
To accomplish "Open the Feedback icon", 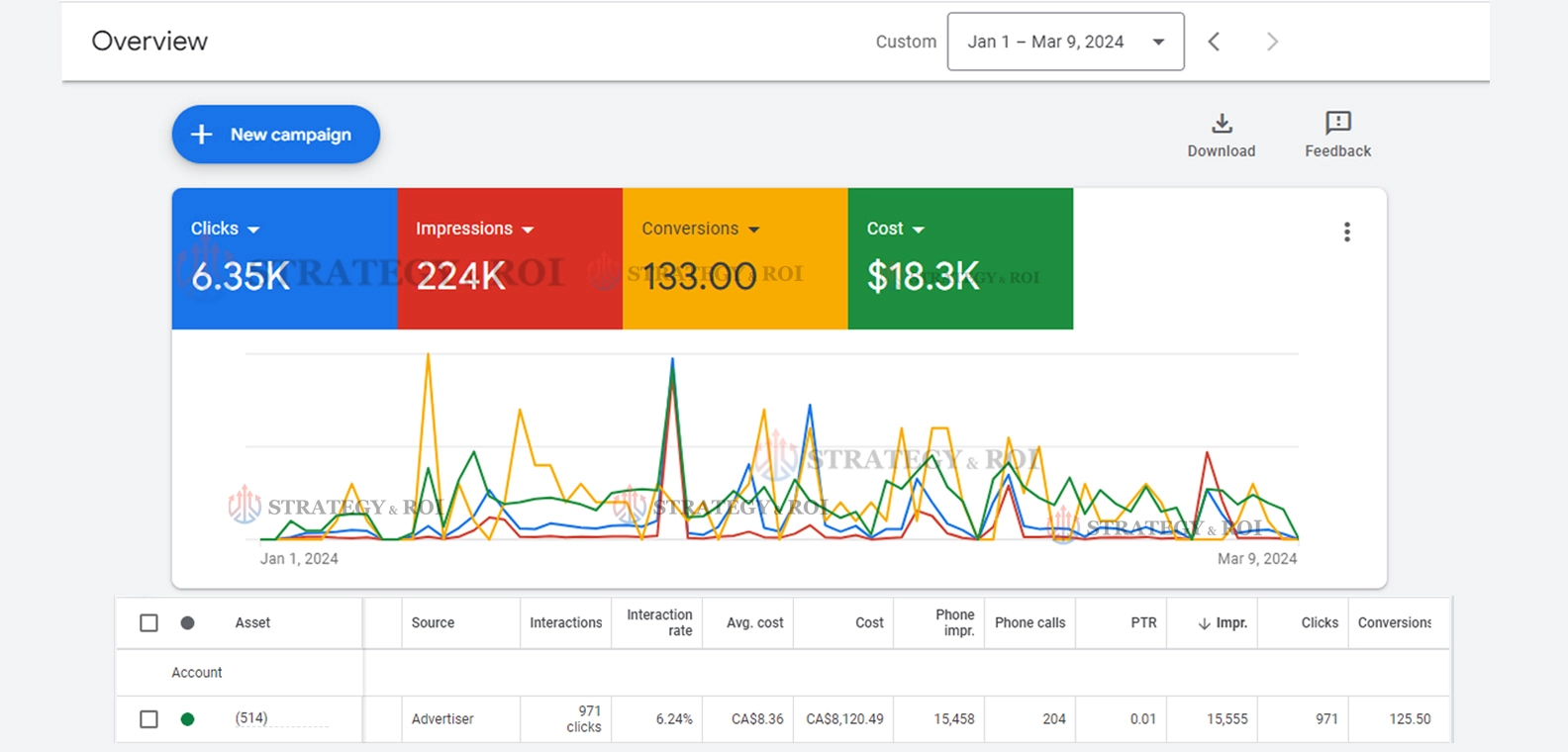I will pos(1337,123).
